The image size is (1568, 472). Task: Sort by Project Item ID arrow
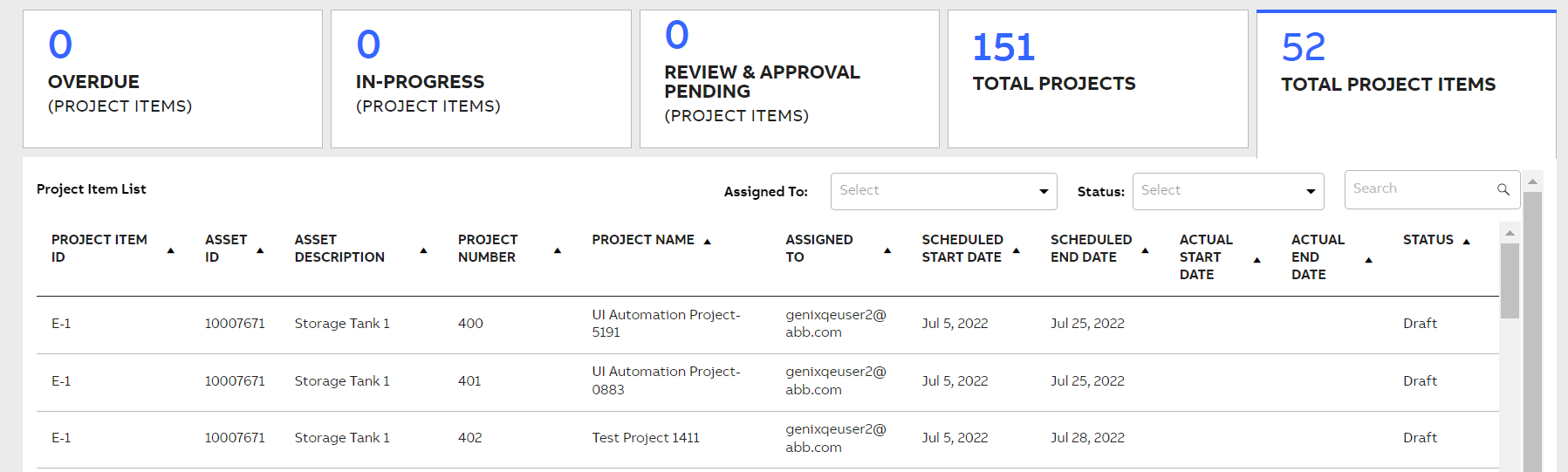[171, 250]
